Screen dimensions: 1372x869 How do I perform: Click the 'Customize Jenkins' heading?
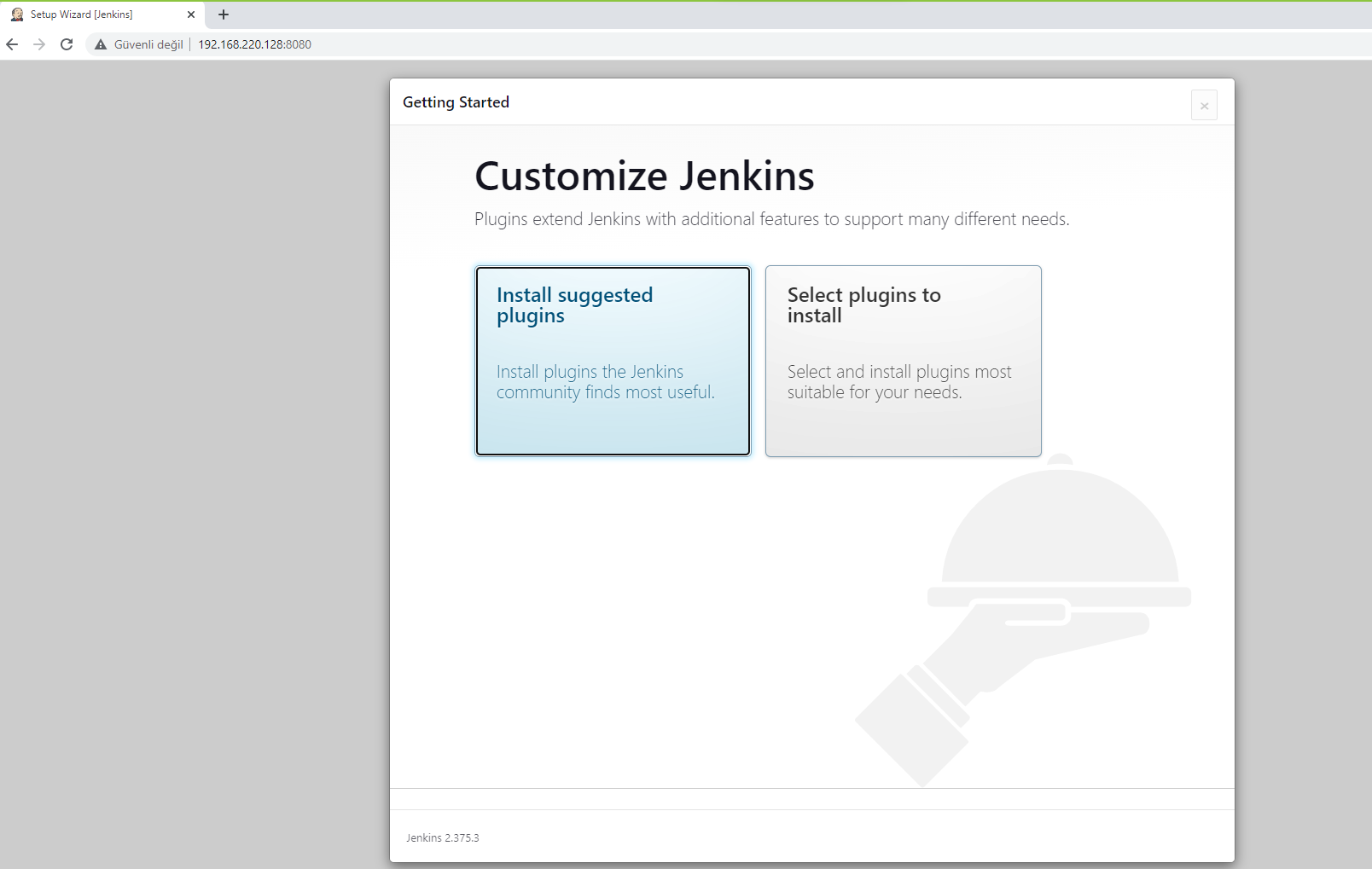click(644, 177)
